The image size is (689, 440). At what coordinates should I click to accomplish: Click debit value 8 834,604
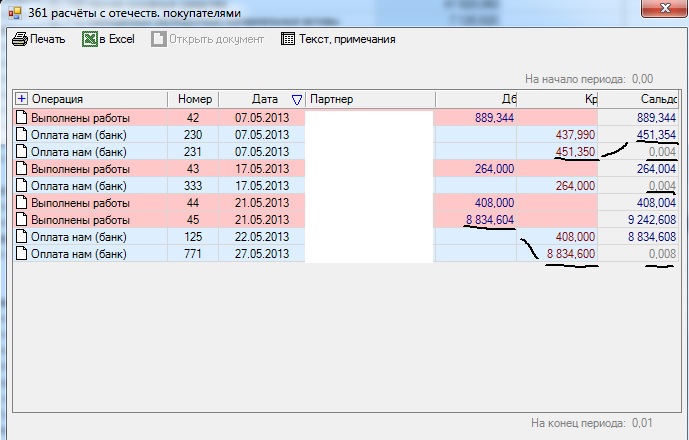(490, 220)
